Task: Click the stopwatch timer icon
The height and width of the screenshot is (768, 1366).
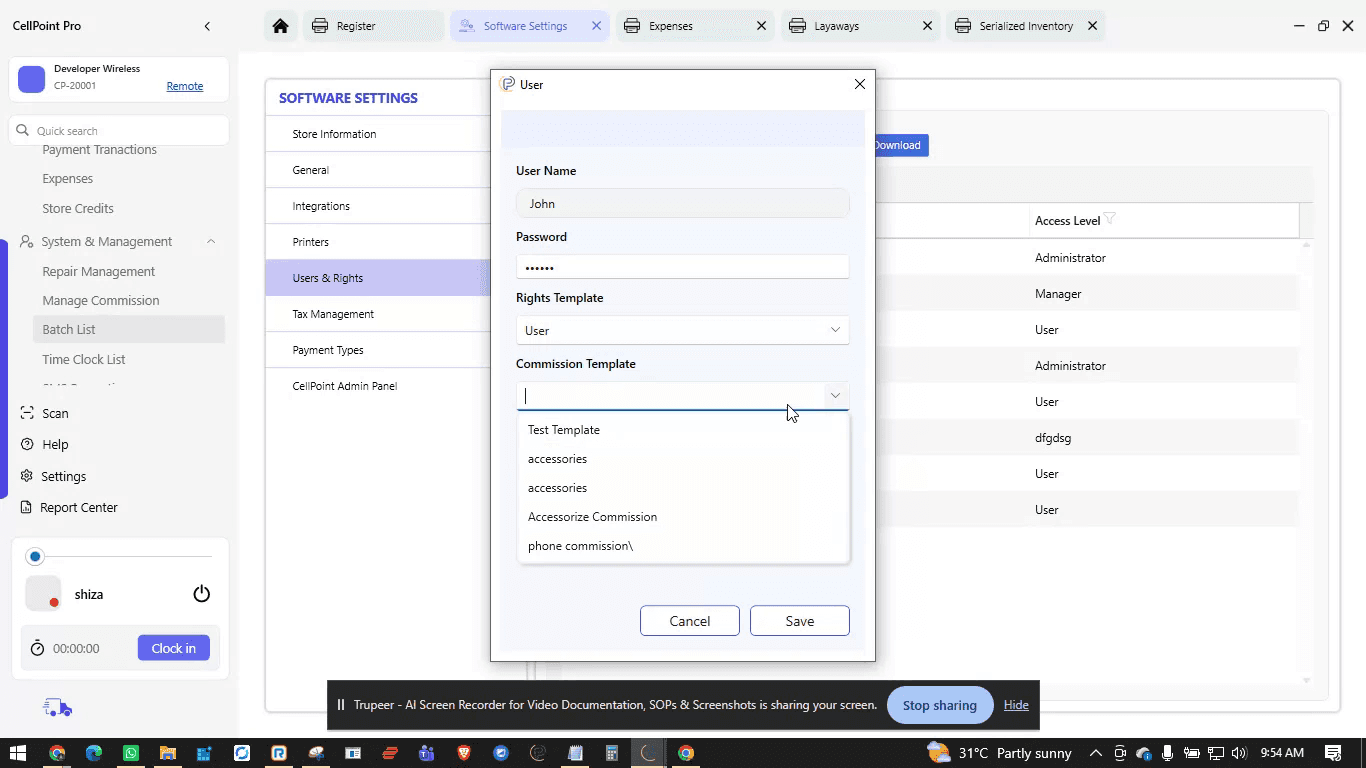Action: [37, 648]
